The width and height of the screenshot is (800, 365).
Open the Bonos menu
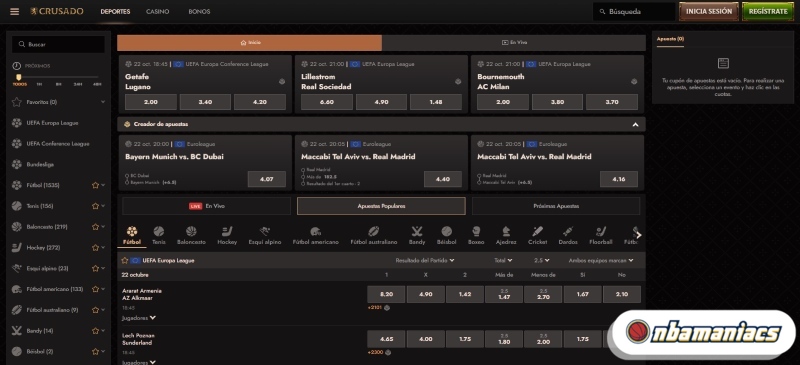(199, 11)
